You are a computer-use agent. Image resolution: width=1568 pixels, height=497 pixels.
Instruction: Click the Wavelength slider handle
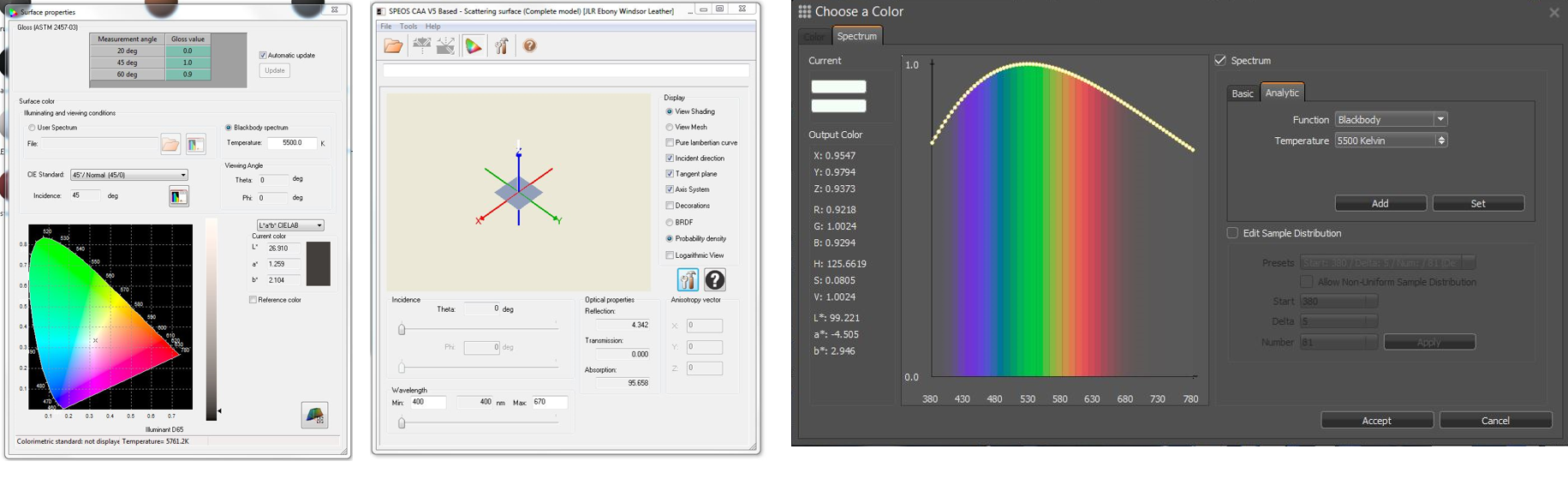point(402,422)
